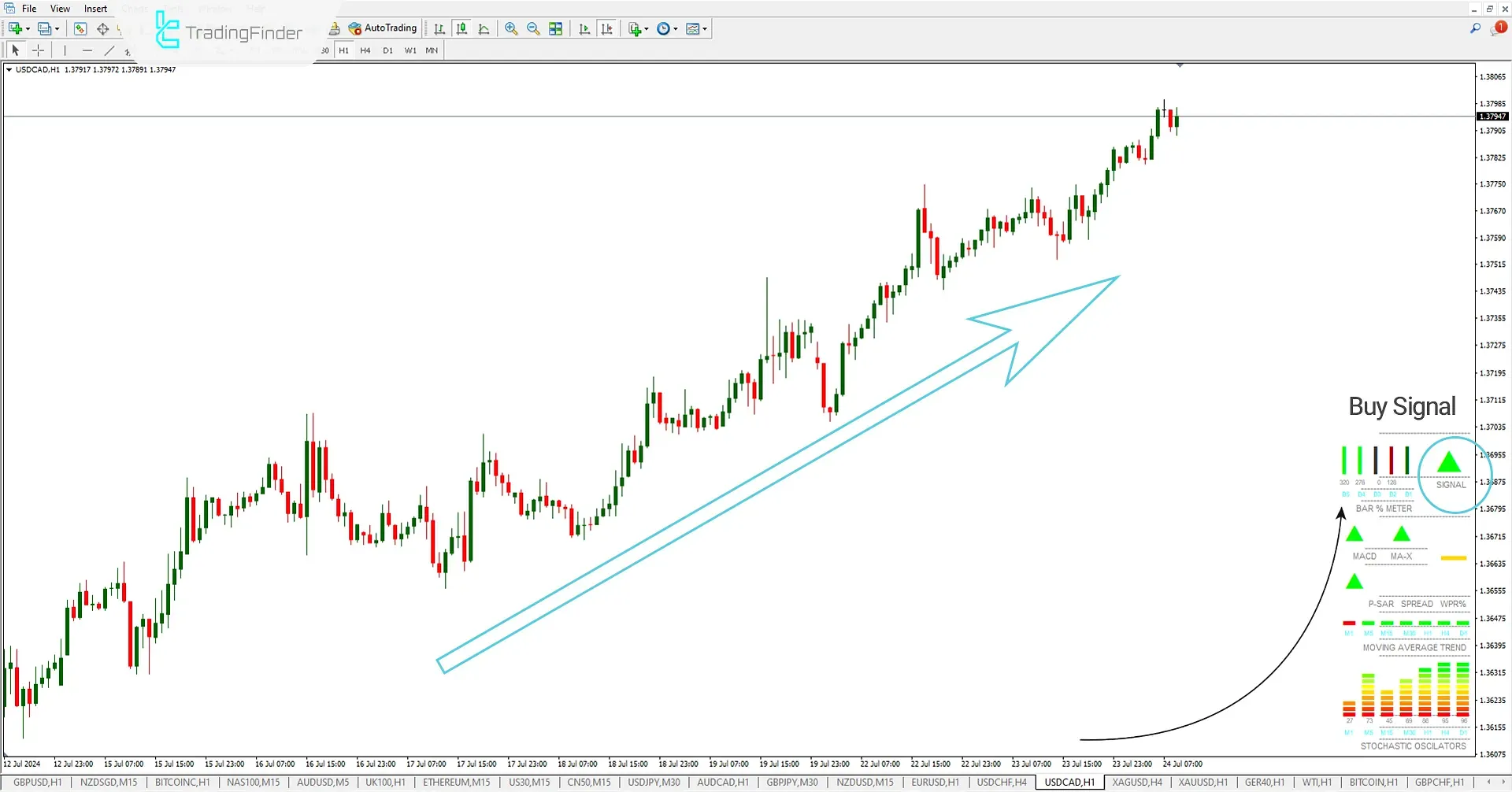Switch chart to Bar chart mode

coord(440,28)
